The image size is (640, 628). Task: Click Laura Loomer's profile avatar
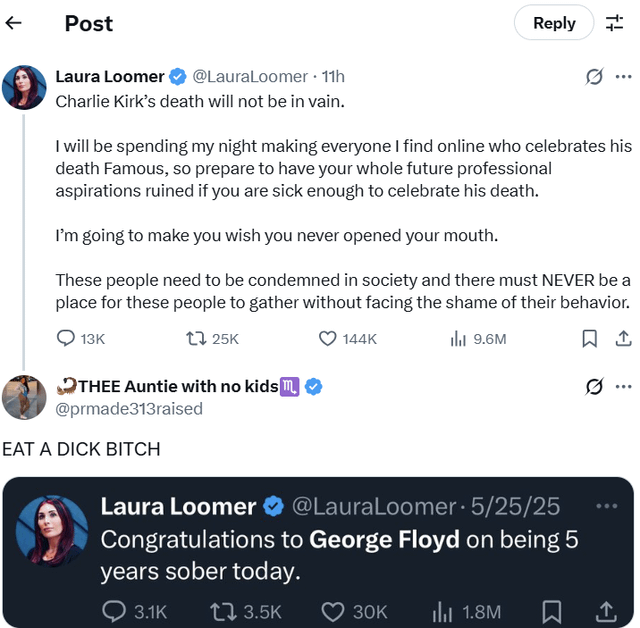[24, 87]
